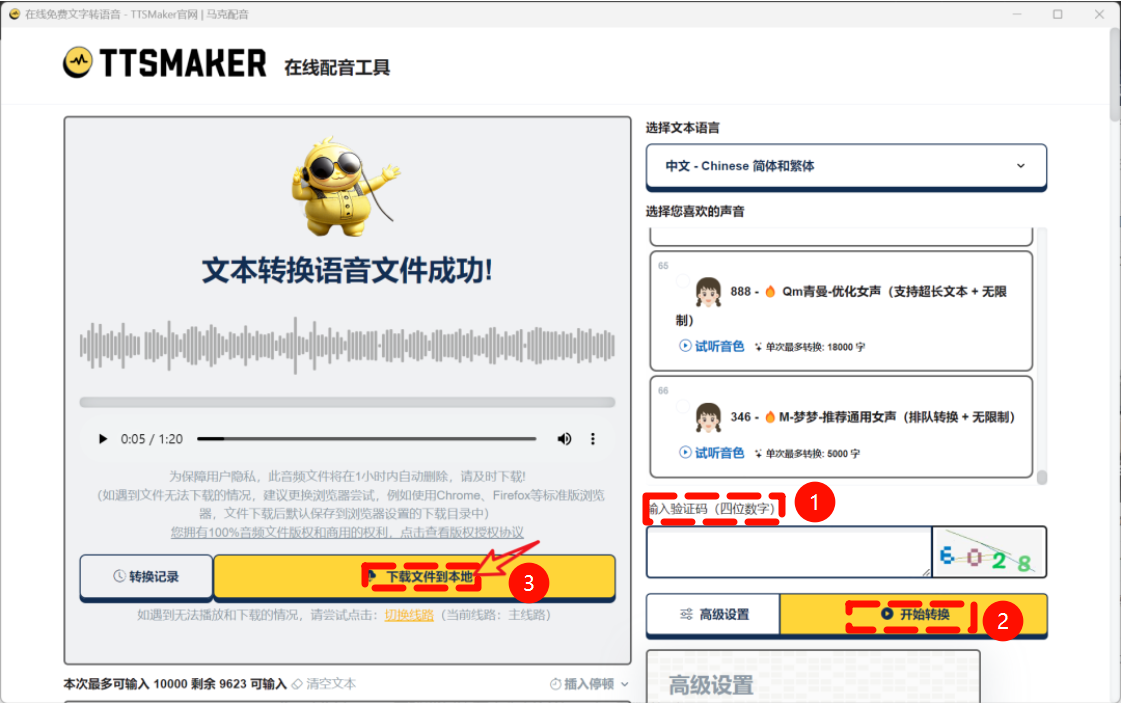Click the 单次最多转换: 18000 字 text

click(815, 347)
